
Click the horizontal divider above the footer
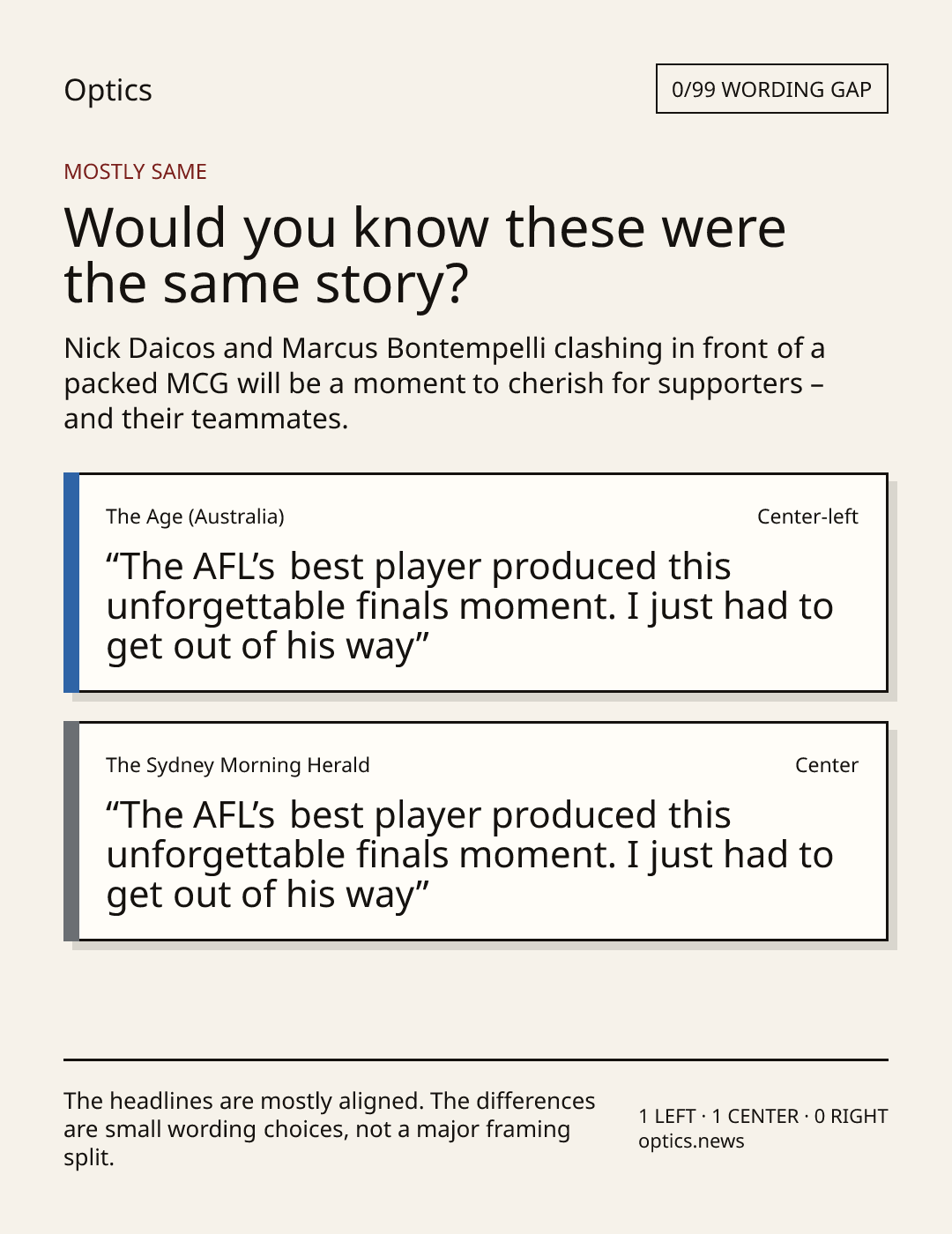476,1059
